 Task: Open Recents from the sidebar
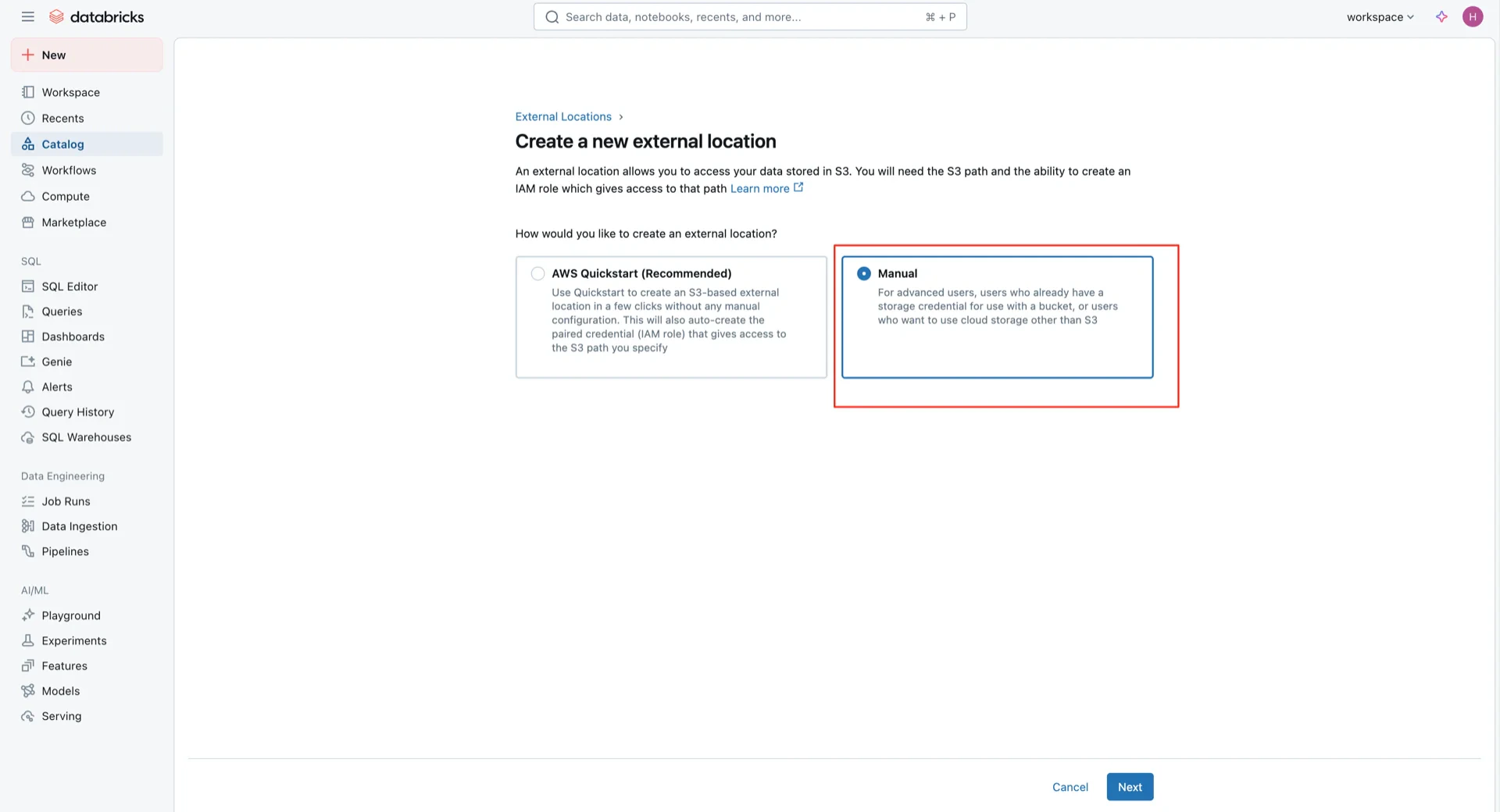tap(87, 118)
